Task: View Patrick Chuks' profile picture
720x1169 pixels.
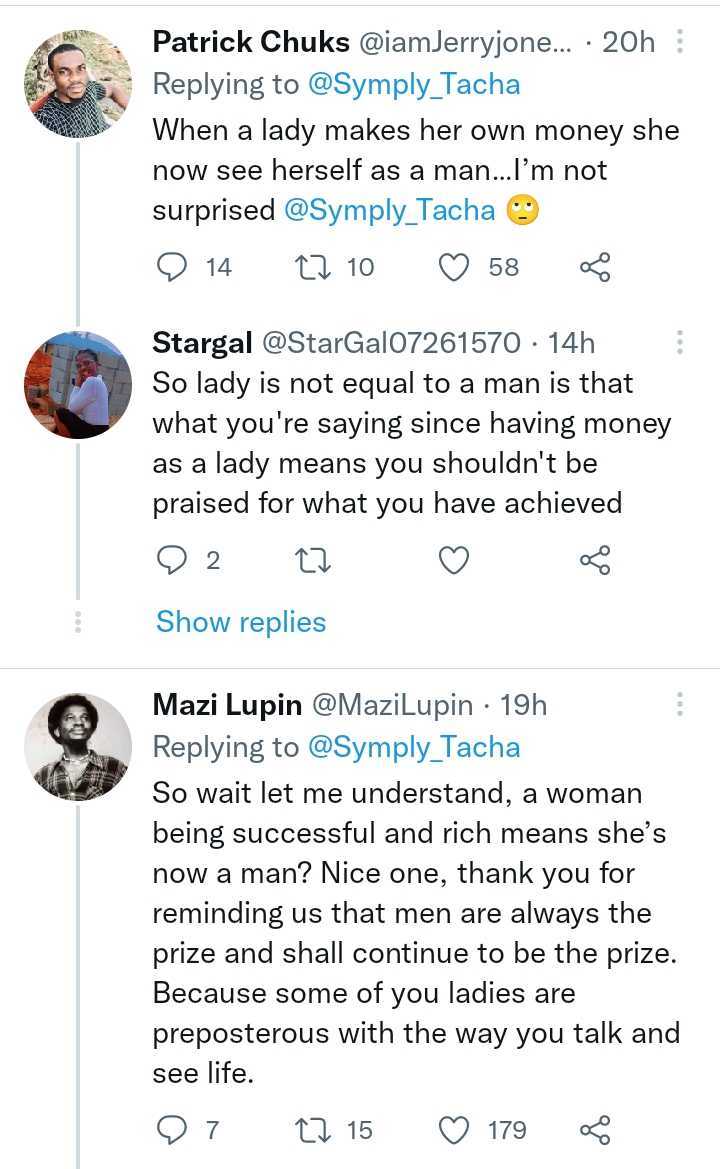Action: 78,83
